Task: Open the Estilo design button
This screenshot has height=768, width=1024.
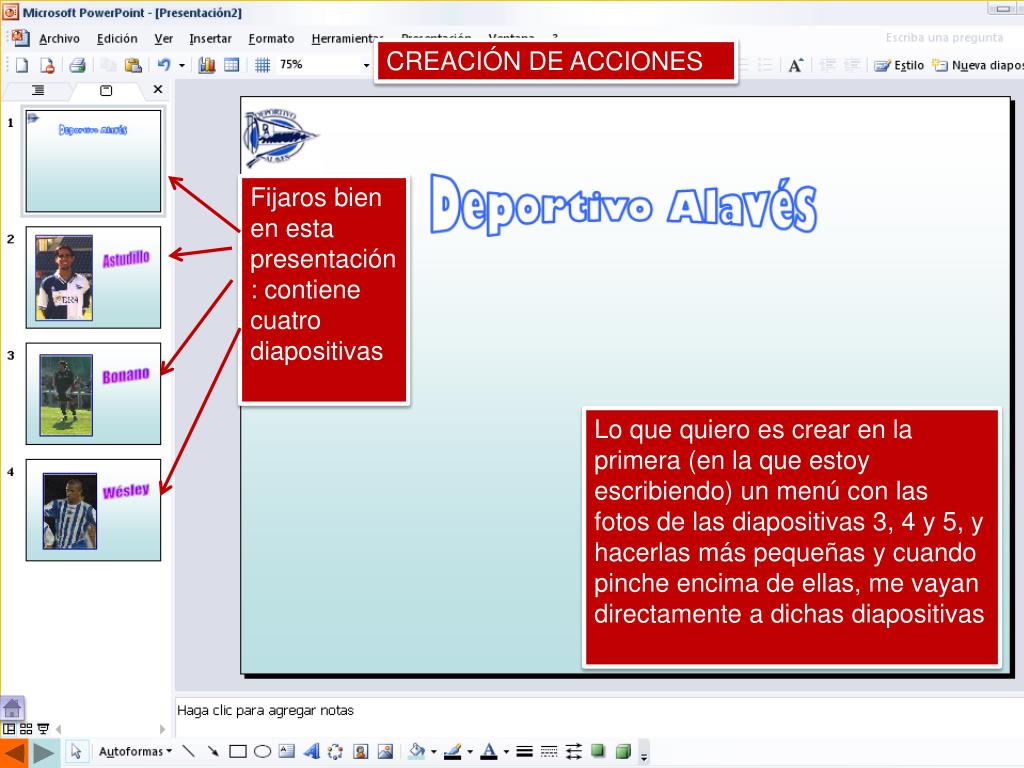Action: pos(899,65)
